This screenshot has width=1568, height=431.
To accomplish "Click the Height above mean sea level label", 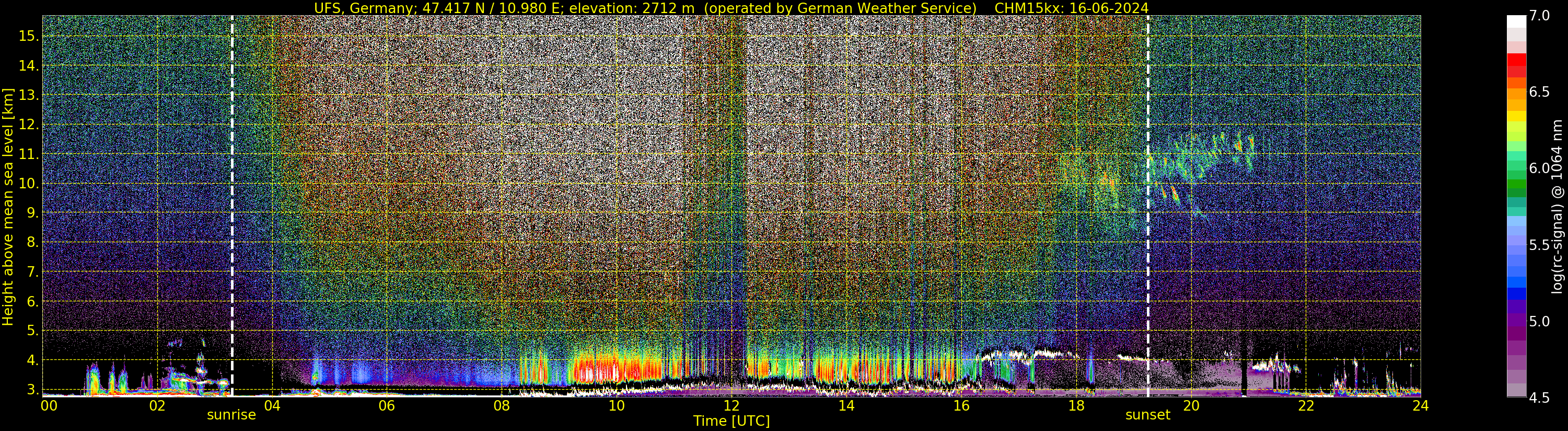I will [x=8, y=207].
